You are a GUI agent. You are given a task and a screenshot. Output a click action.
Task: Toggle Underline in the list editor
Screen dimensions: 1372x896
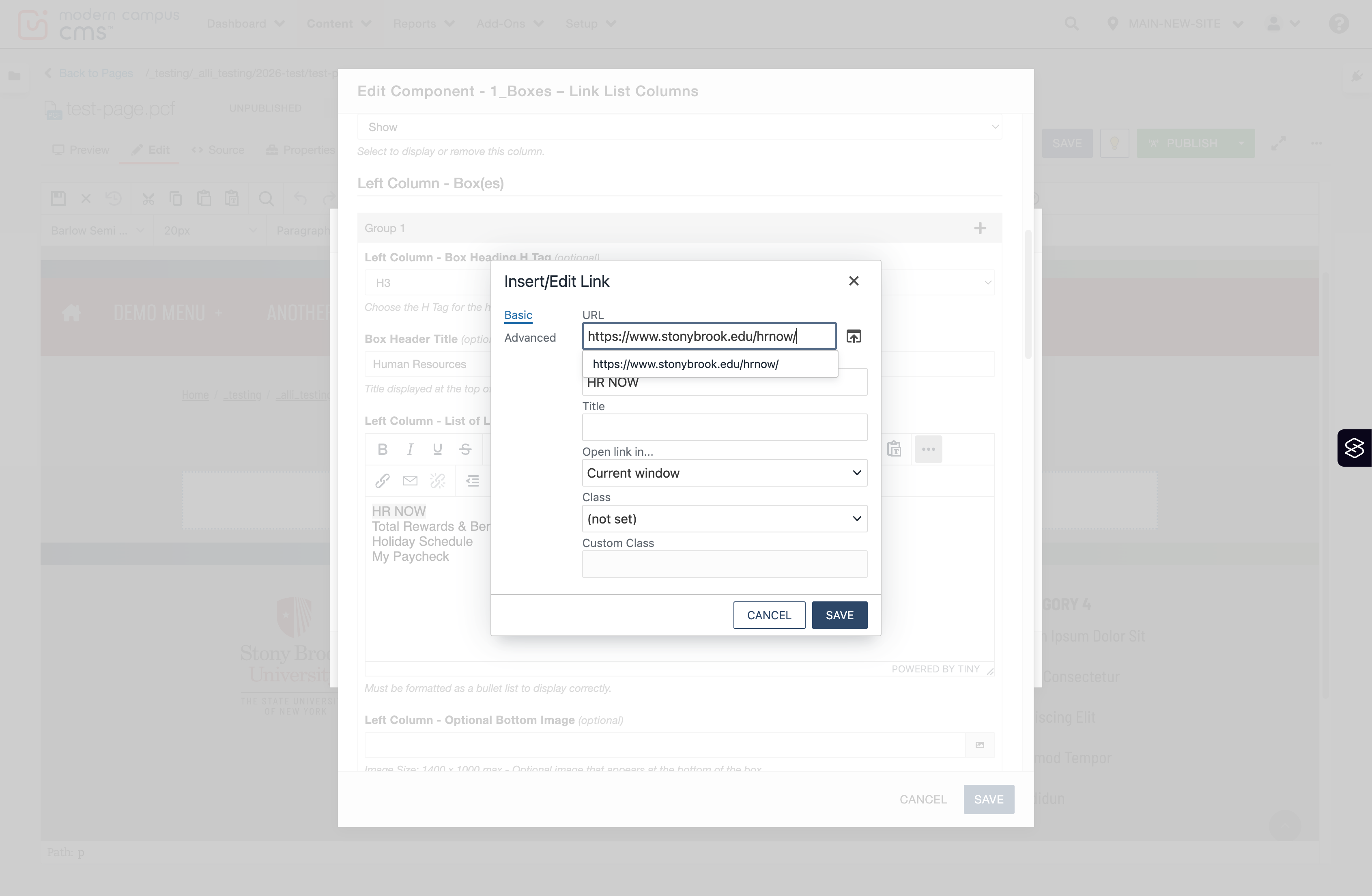pos(438,449)
